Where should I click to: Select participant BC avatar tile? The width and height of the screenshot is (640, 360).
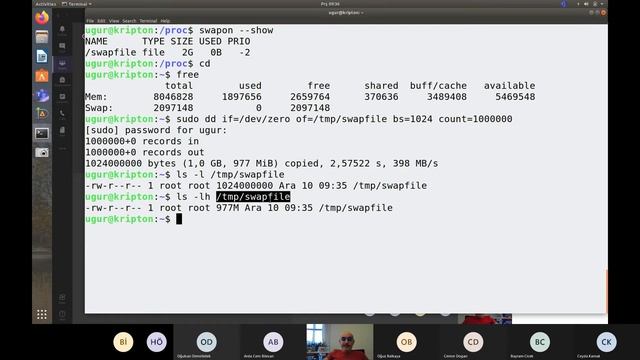pos(540,342)
